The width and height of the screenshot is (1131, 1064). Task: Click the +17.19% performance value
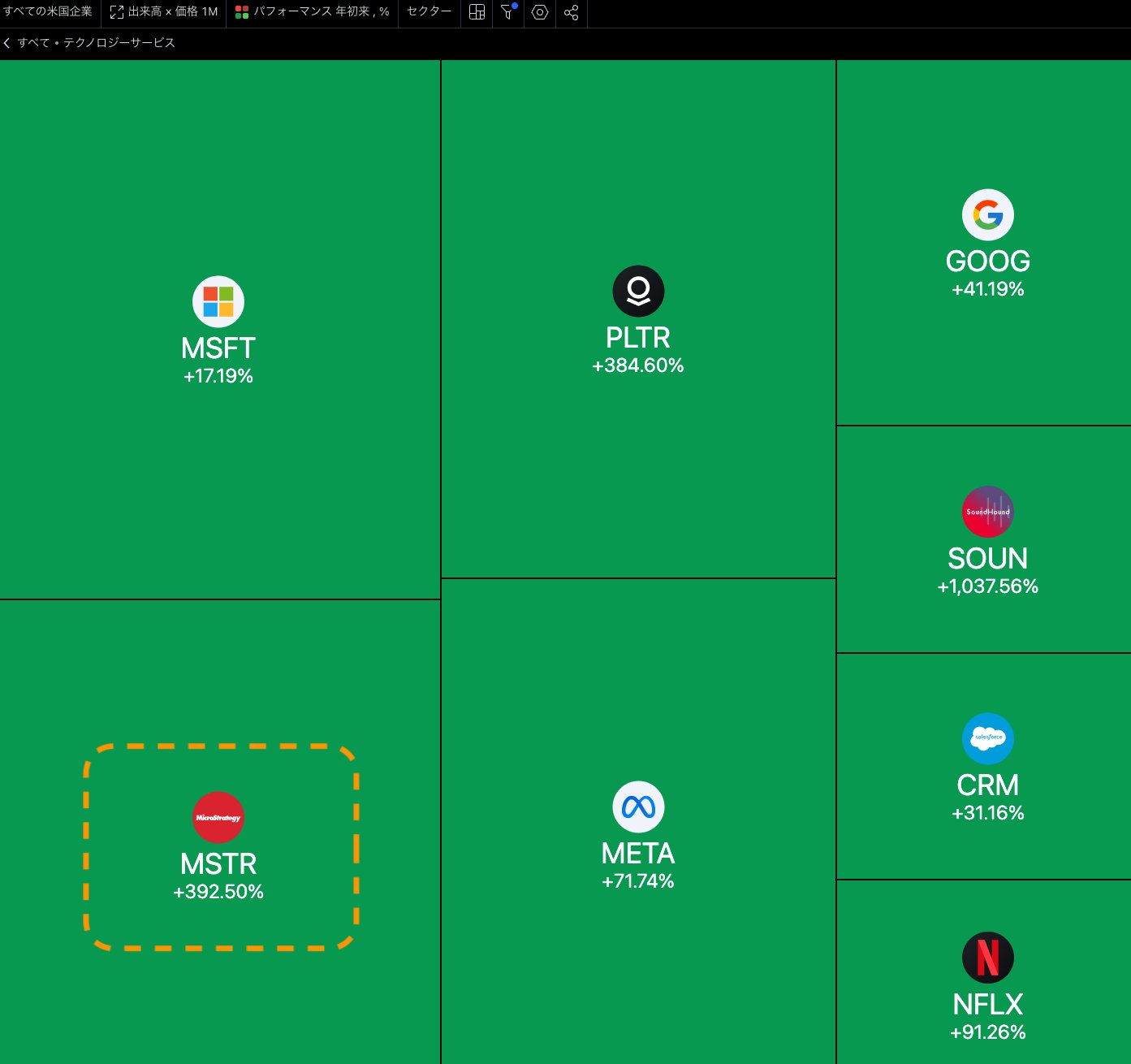click(218, 376)
